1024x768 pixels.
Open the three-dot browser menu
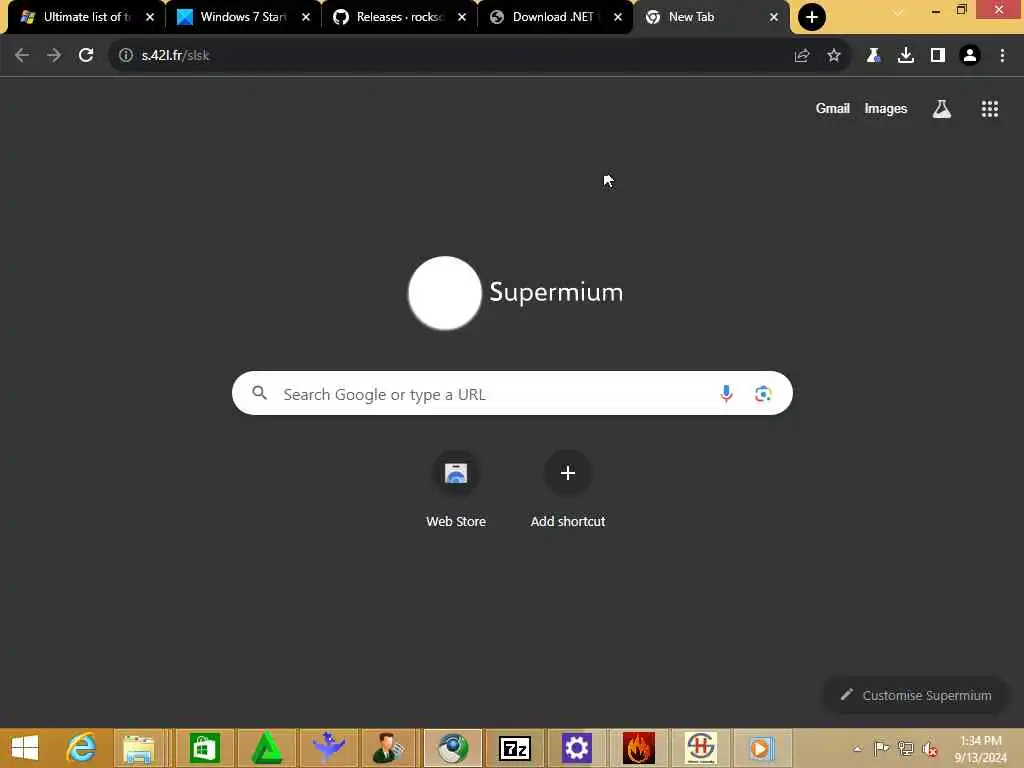(x=1002, y=56)
